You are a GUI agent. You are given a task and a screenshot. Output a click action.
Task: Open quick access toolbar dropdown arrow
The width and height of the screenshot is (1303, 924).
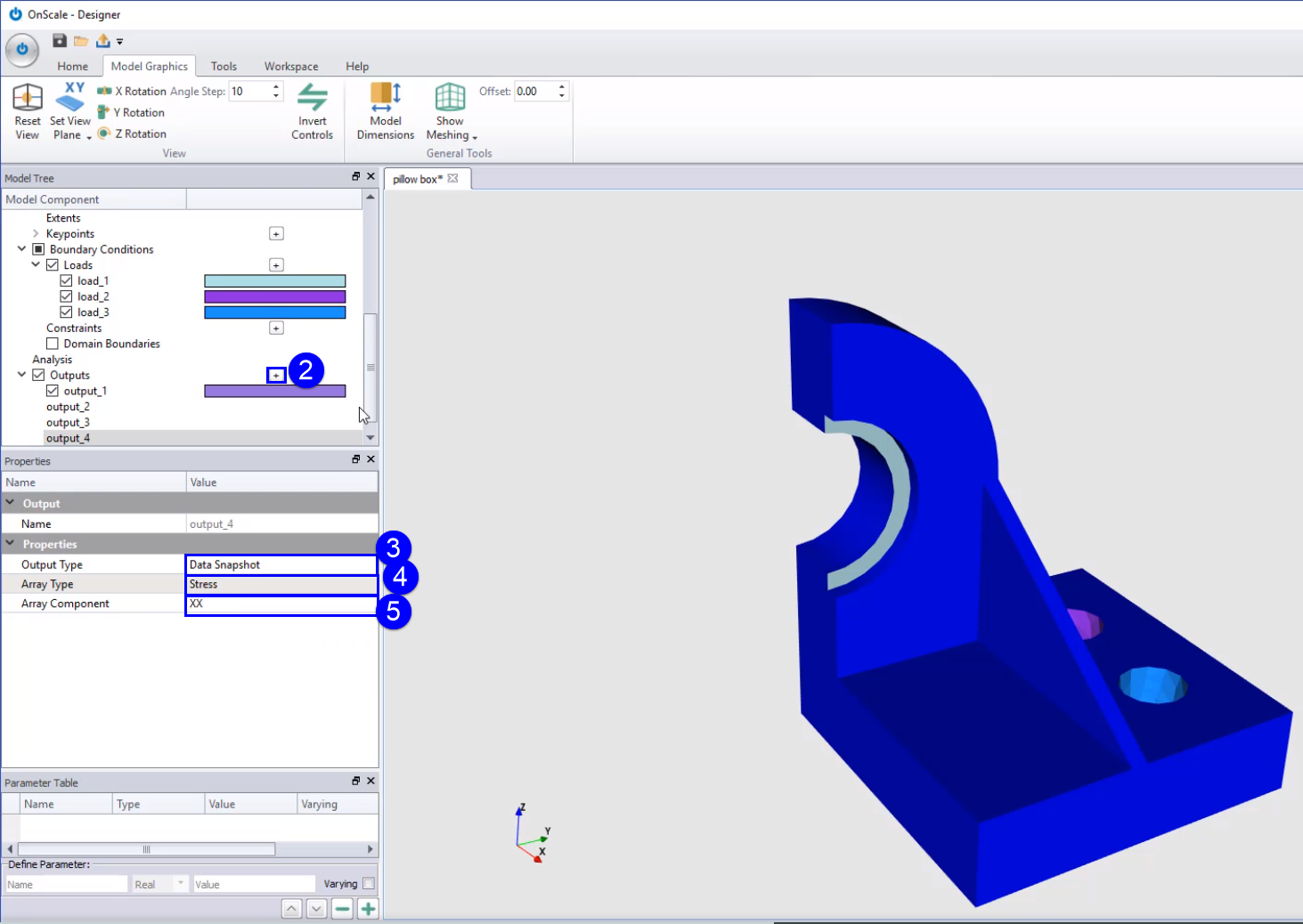pyautogui.click(x=119, y=42)
